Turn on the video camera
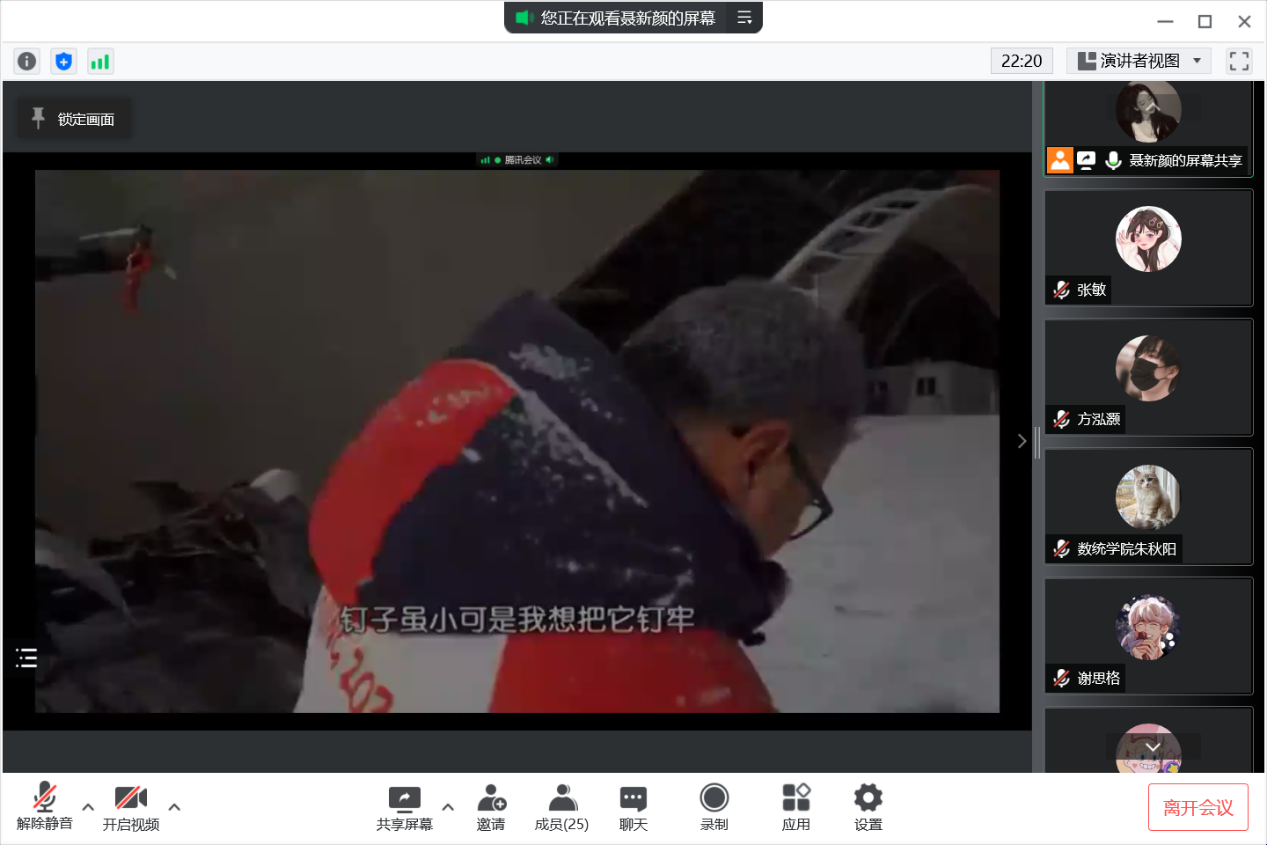The width and height of the screenshot is (1267, 845). click(x=131, y=807)
